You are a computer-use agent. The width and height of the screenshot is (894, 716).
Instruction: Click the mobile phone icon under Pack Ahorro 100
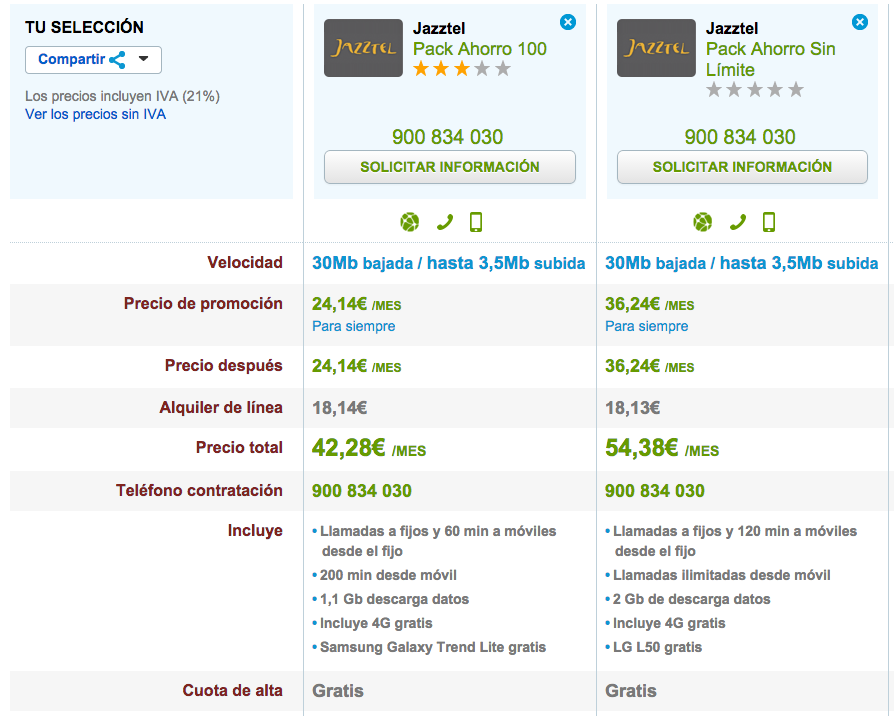(476, 222)
